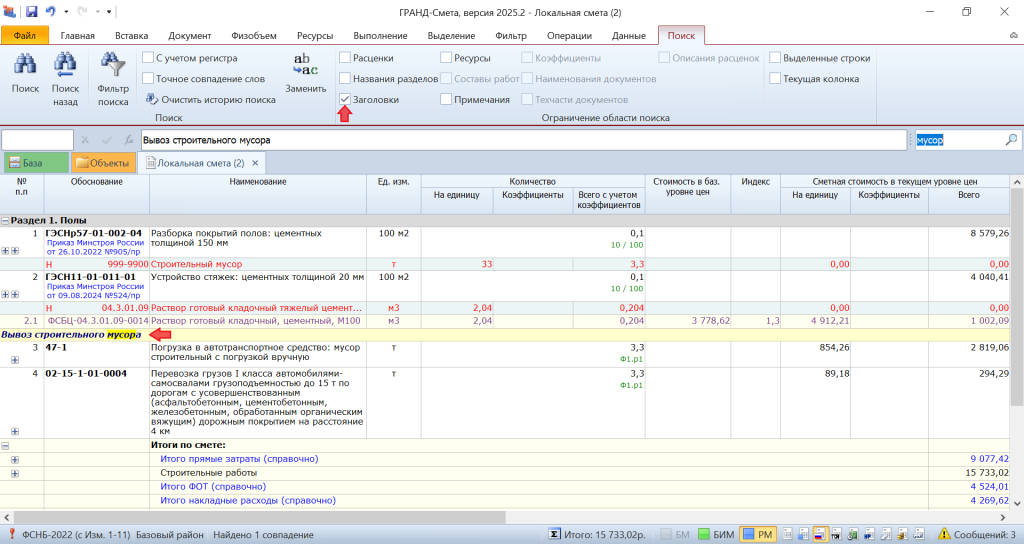Collapse the Раздел 1. Полы section
The height and width of the screenshot is (544, 1024).
[x=6, y=220]
